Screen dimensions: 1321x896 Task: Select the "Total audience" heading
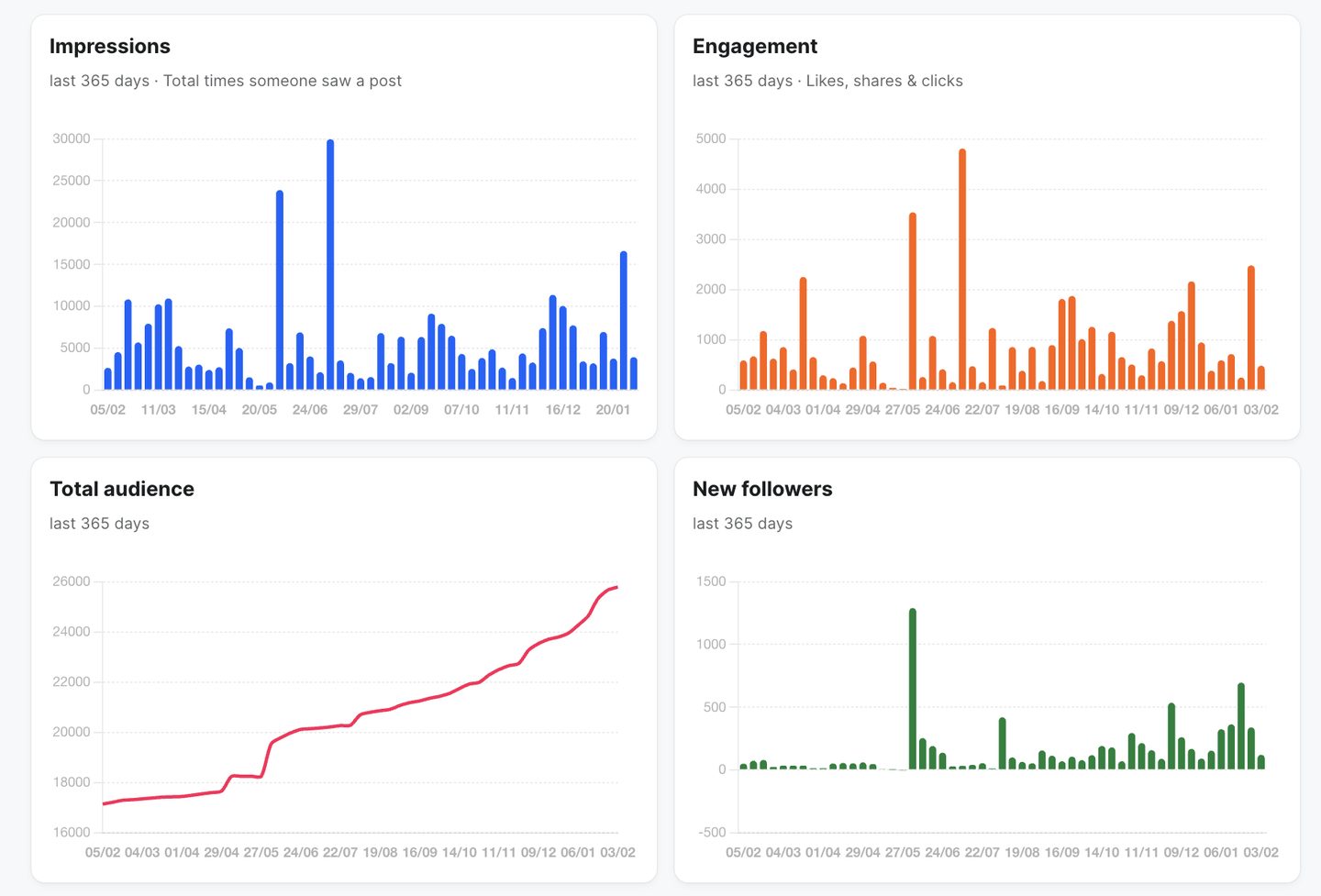[x=122, y=489]
